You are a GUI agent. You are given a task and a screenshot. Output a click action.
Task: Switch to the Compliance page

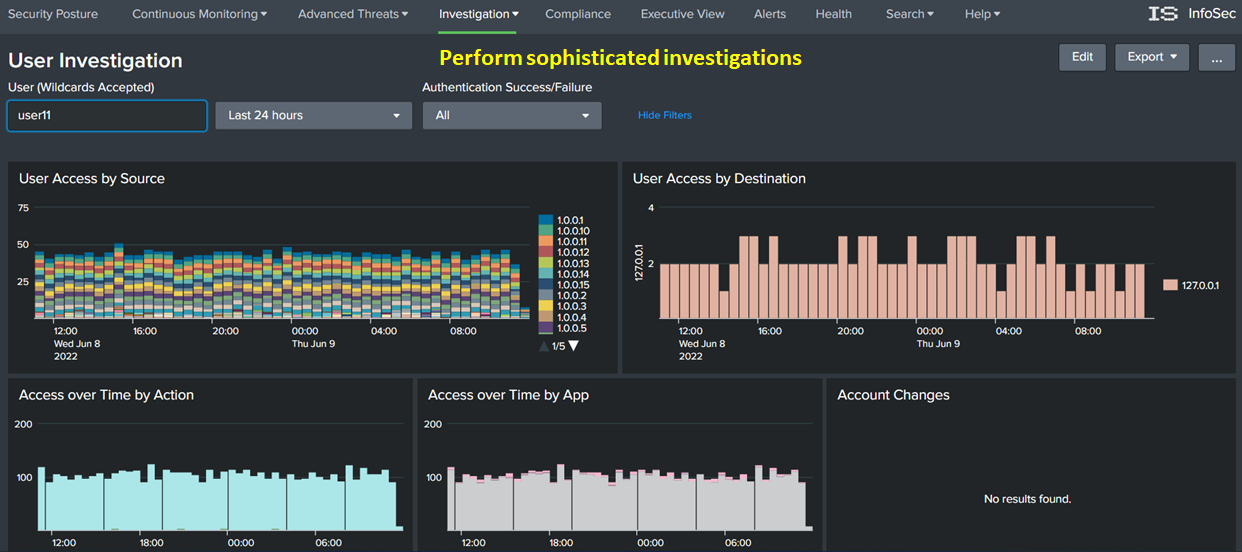point(578,14)
